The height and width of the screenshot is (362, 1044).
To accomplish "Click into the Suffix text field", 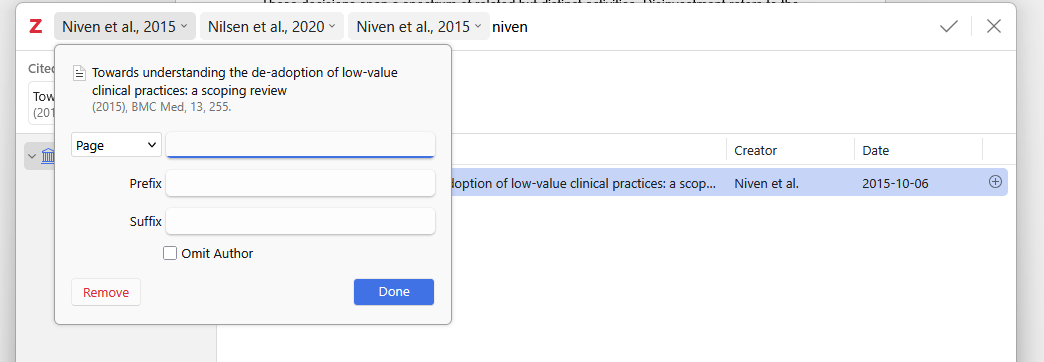I will coord(300,222).
